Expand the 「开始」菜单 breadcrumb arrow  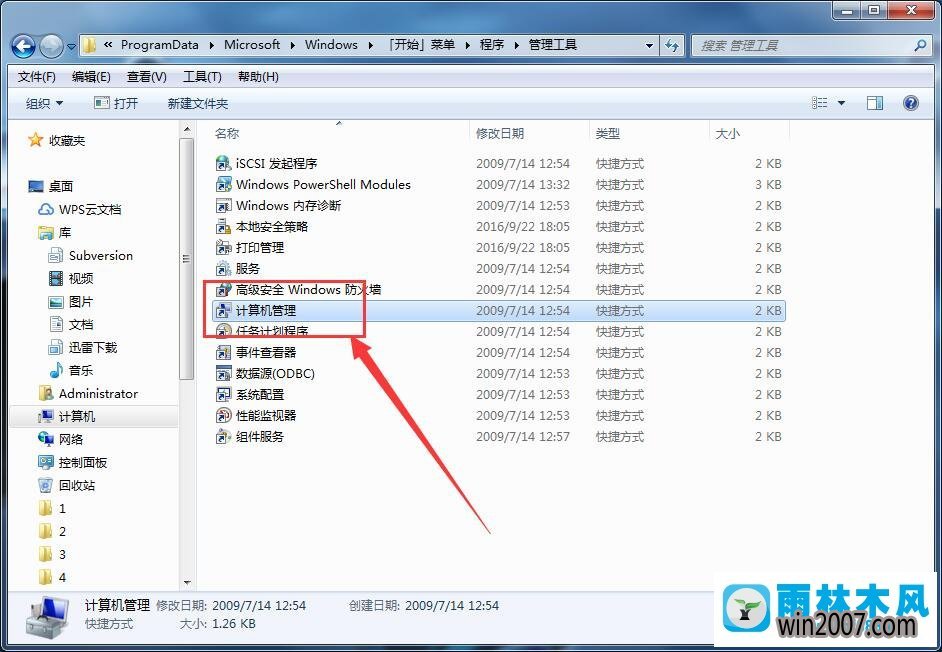[x=467, y=45]
